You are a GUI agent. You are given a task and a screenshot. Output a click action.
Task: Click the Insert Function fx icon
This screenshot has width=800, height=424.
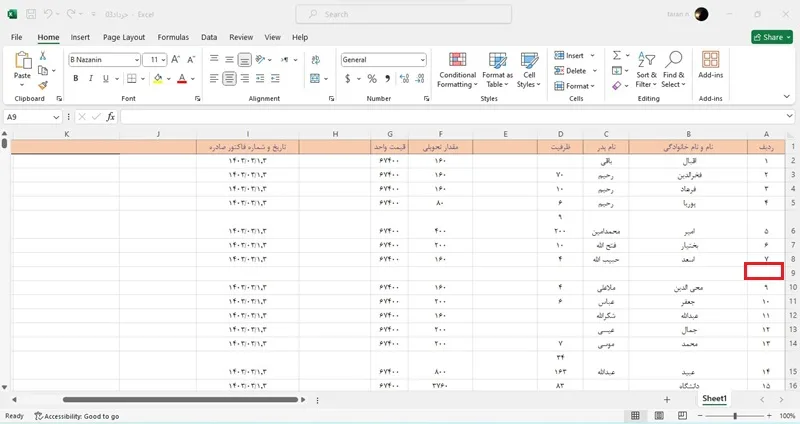tap(110, 117)
